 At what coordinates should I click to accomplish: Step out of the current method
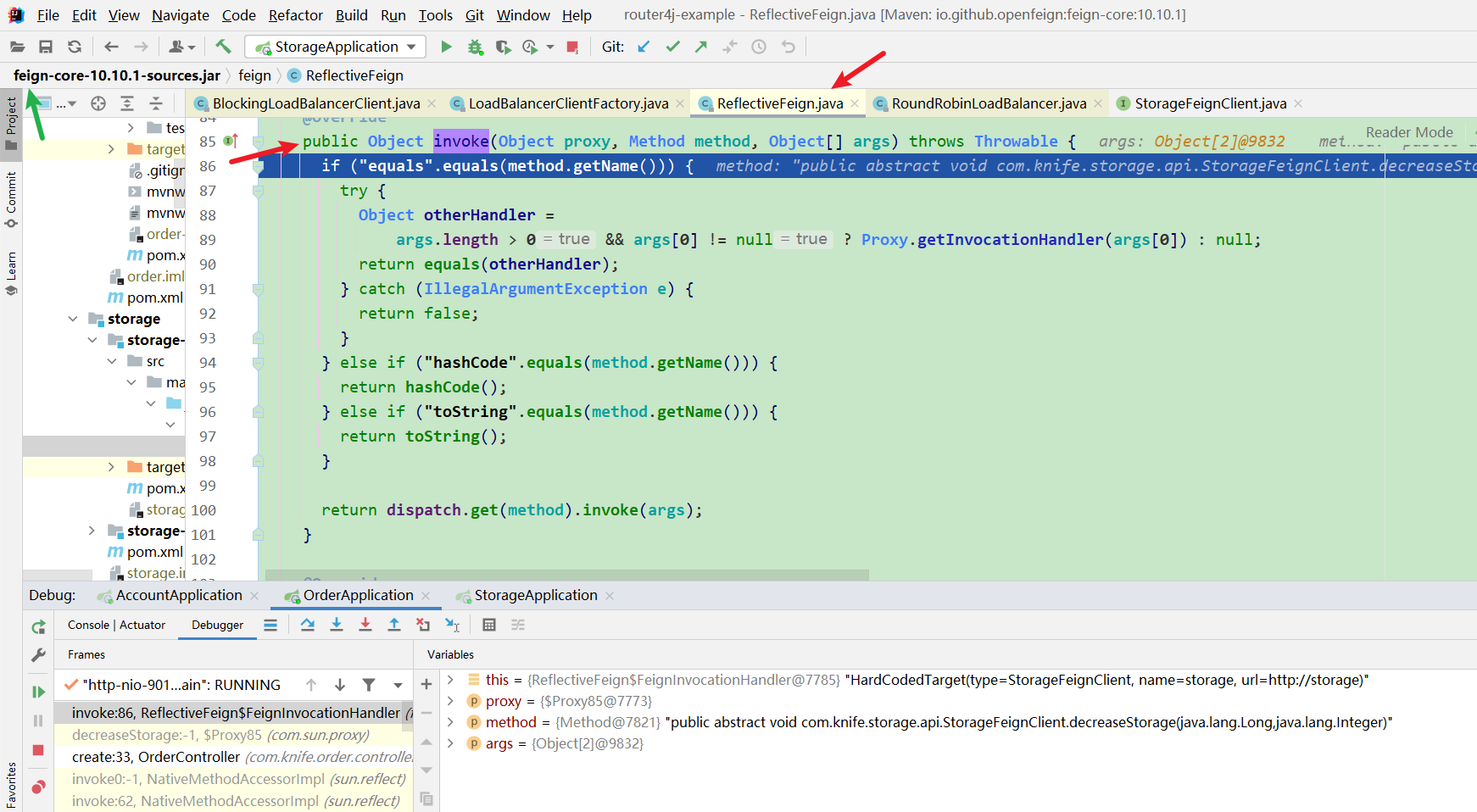(393, 625)
